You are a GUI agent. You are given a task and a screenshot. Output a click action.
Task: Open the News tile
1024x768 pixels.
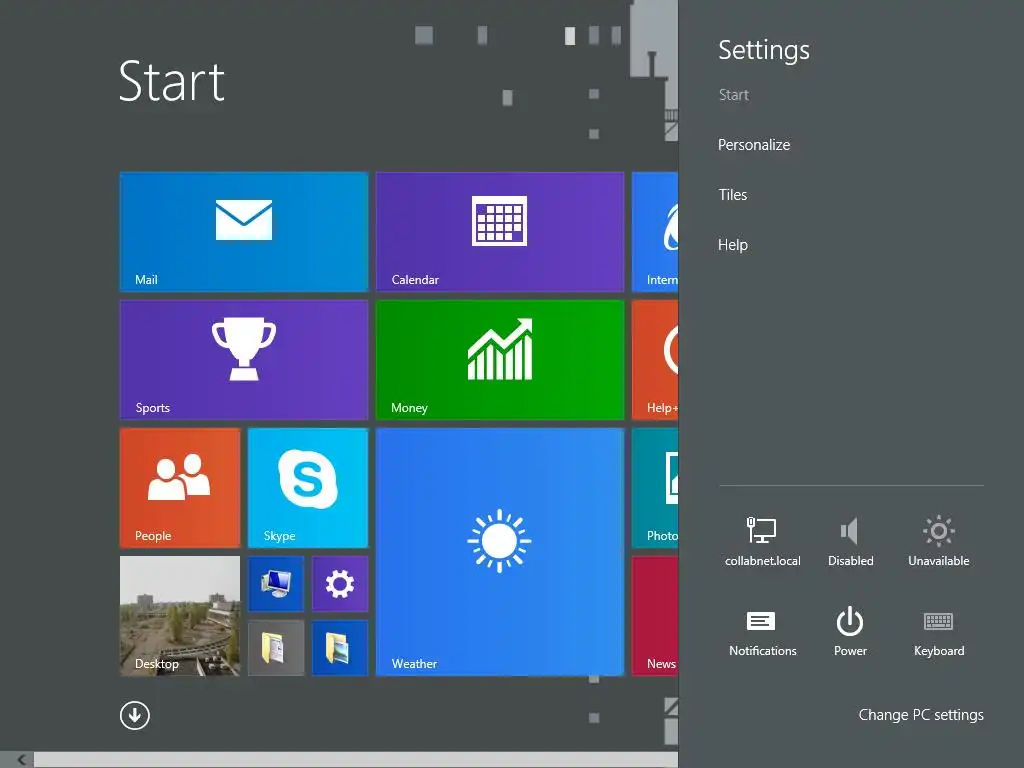coord(655,615)
